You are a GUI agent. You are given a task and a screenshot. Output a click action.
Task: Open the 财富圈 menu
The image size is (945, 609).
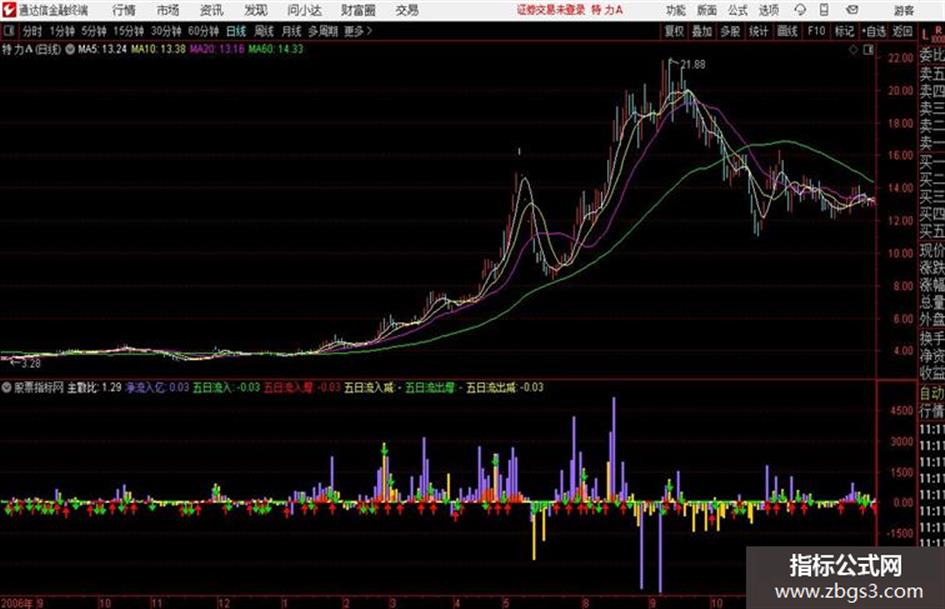coord(358,10)
